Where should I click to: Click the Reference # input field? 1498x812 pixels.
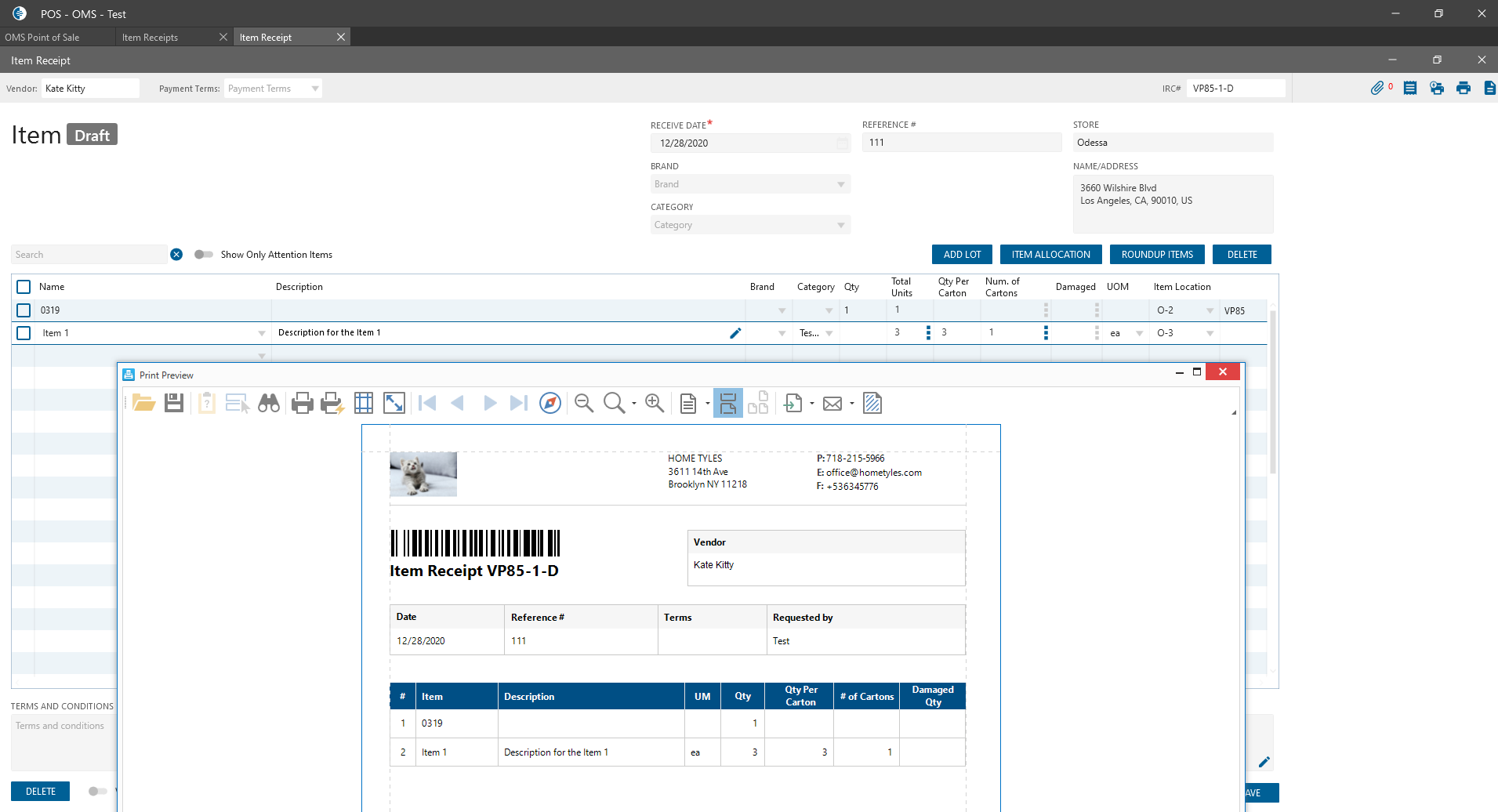pos(961,143)
